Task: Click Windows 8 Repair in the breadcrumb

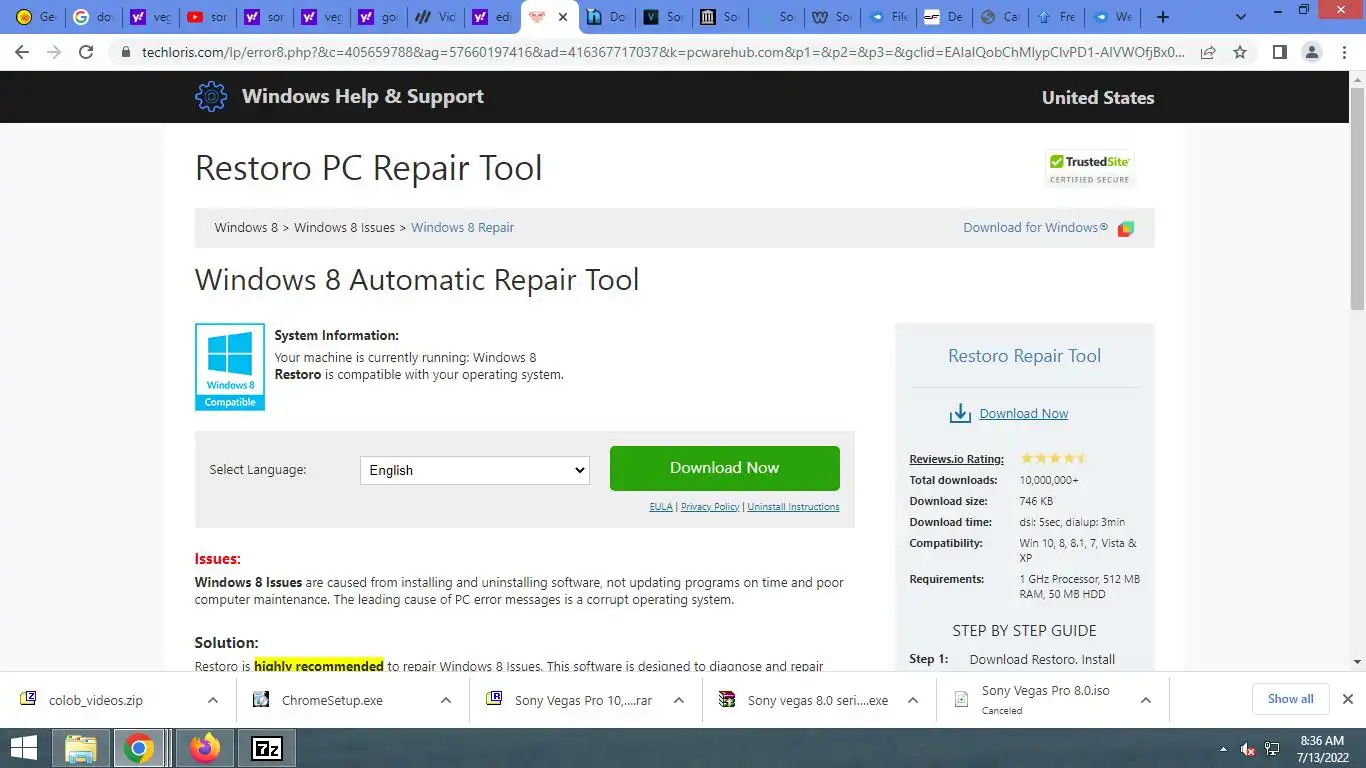Action: tap(462, 227)
